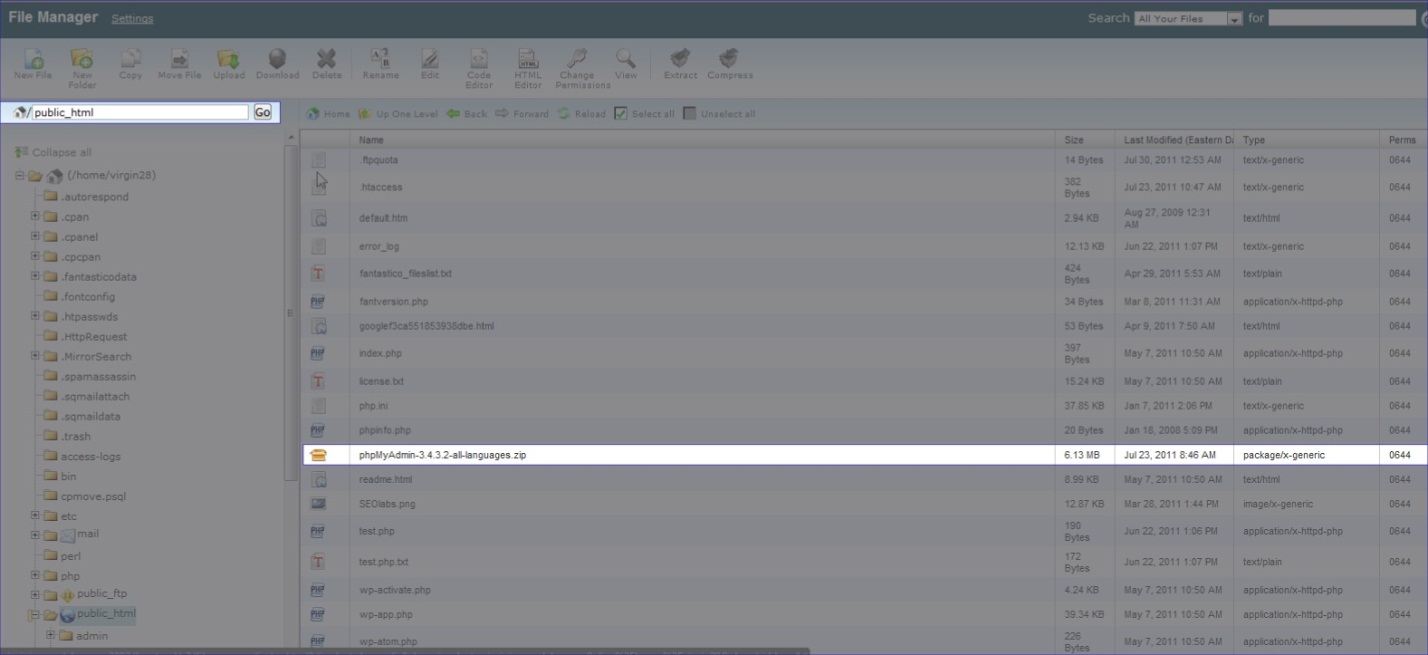Select the access-logs tree folder
The height and width of the screenshot is (655, 1428).
pos(91,456)
